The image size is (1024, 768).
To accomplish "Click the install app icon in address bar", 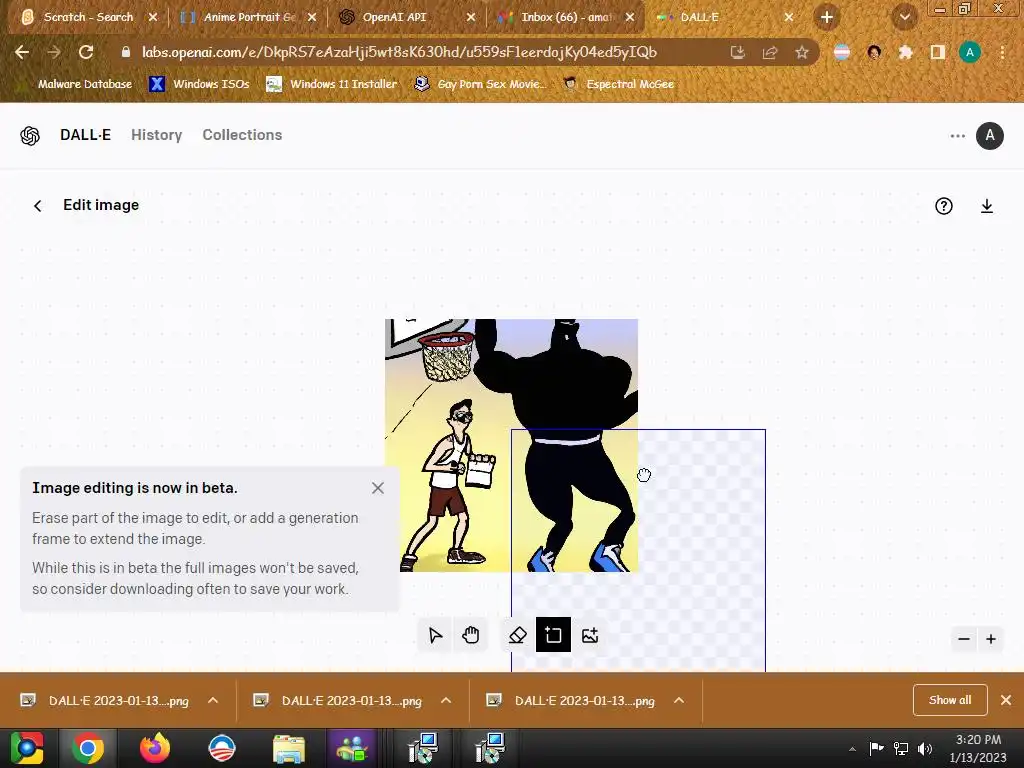I will (737, 53).
